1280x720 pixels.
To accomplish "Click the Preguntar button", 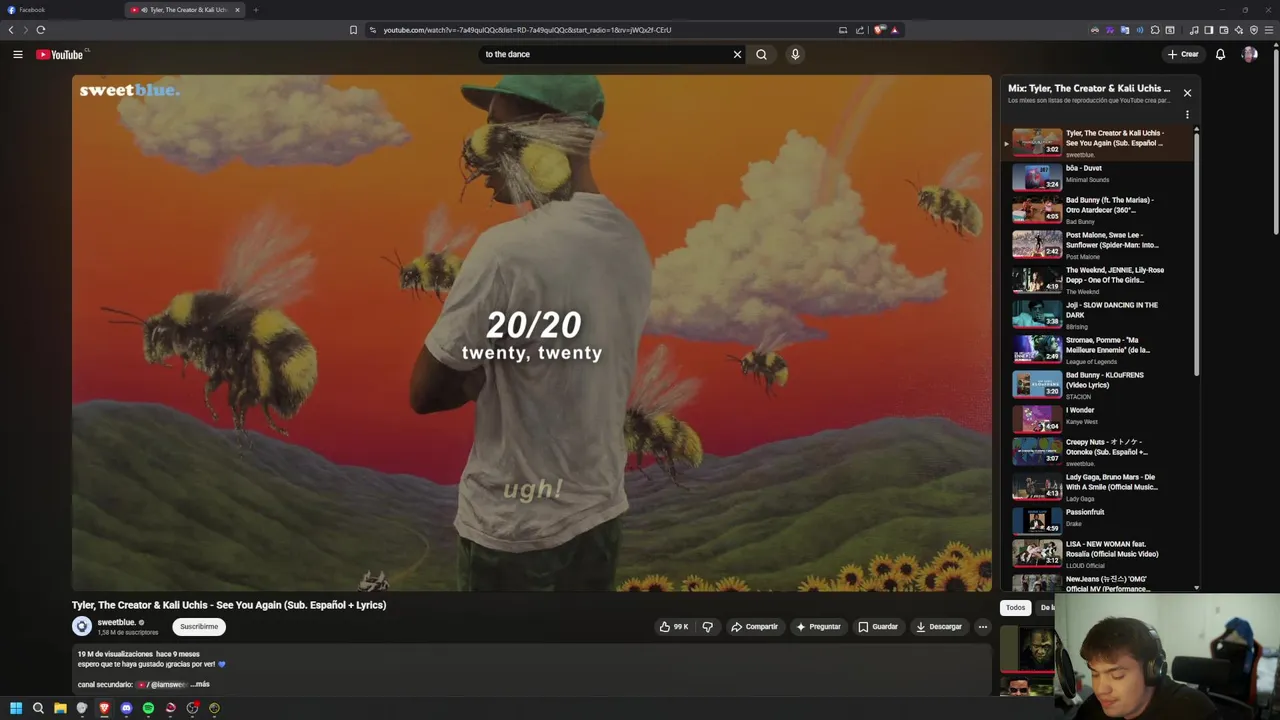I will coord(818,627).
